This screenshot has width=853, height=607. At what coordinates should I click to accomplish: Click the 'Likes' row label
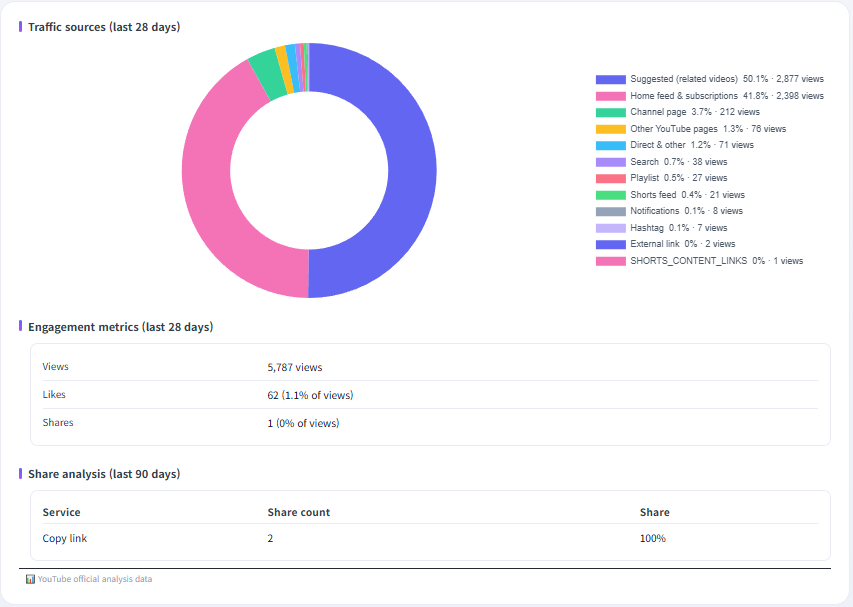pyautogui.click(x=54, y=395)
